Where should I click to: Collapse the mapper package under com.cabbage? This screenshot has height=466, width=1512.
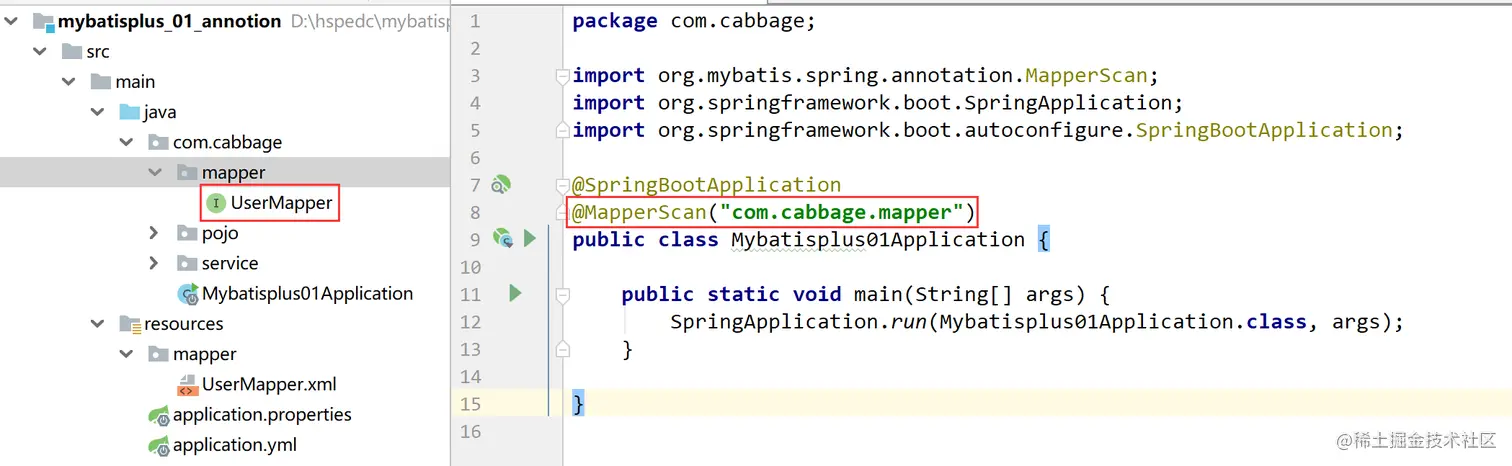point(155,173)
